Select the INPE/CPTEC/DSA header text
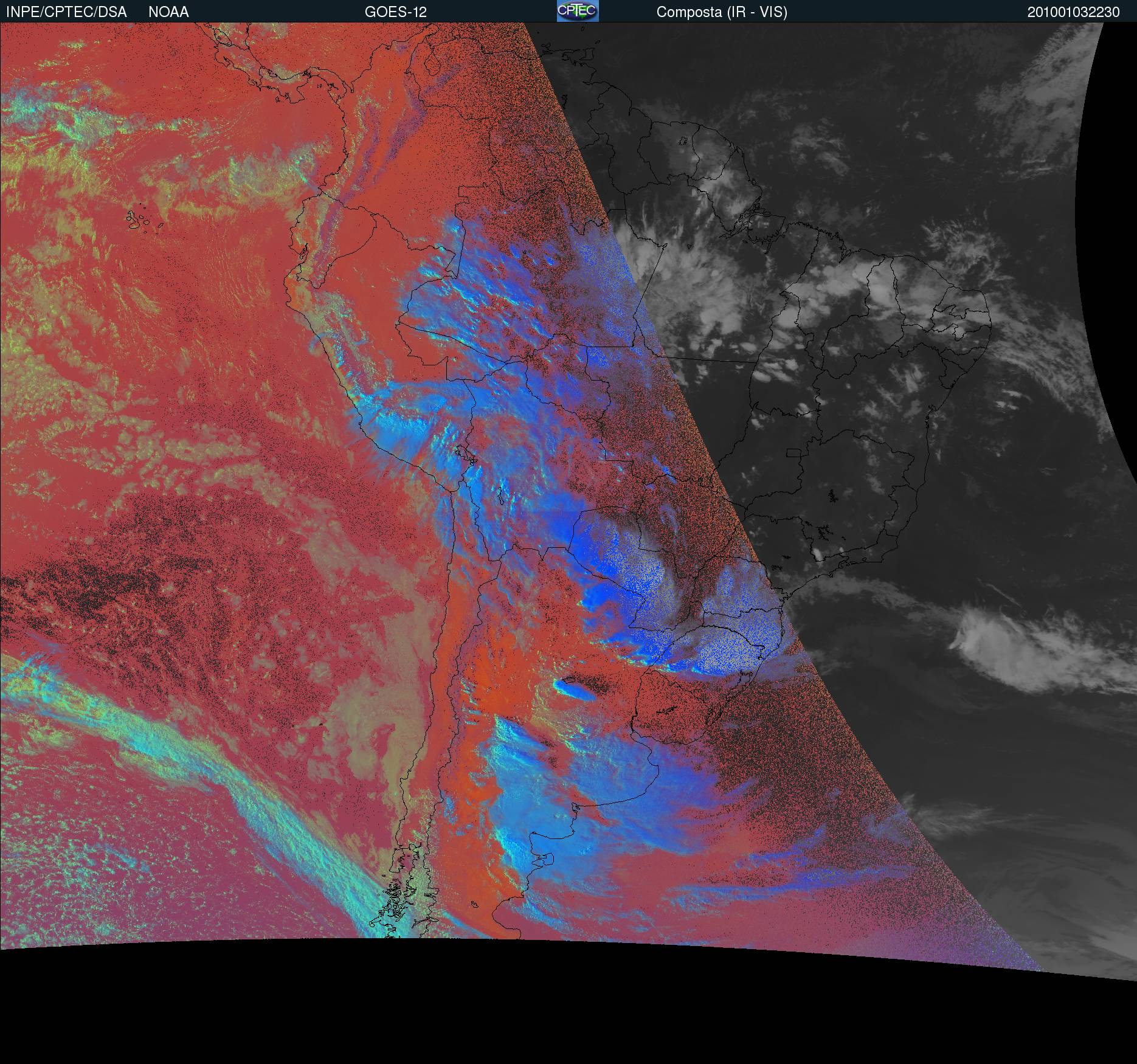 coord(66,12)
